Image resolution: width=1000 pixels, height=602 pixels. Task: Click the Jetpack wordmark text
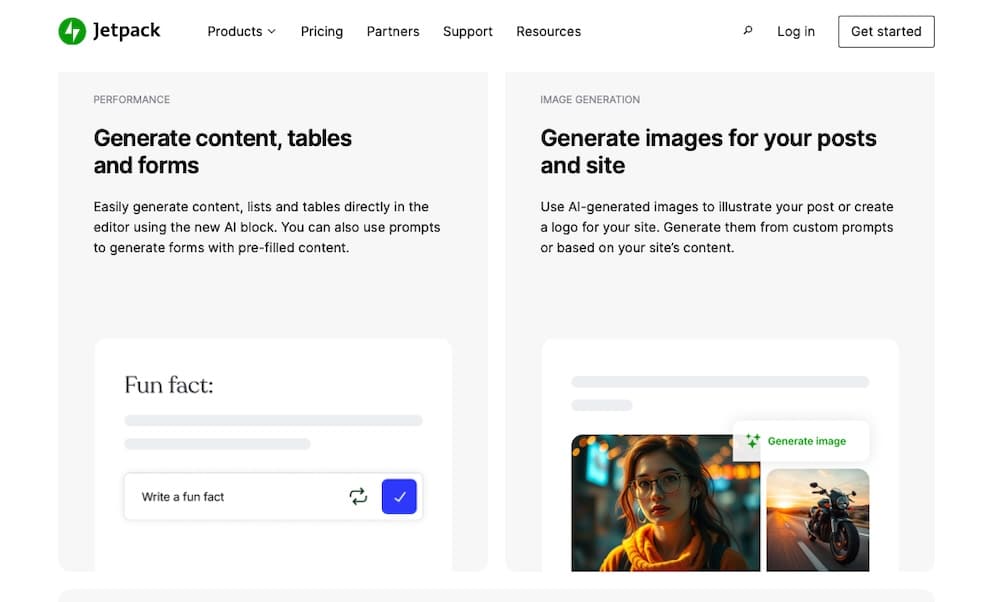click(x=126, y=31)
